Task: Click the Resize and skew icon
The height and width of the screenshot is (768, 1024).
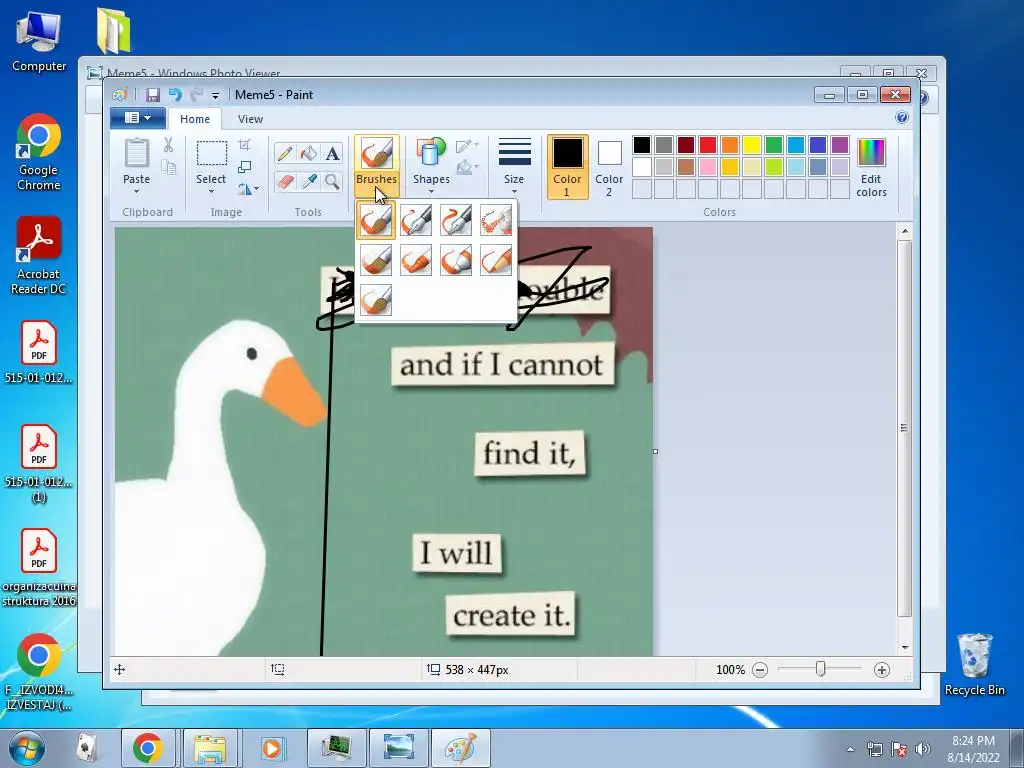Action: click(244, 167)
